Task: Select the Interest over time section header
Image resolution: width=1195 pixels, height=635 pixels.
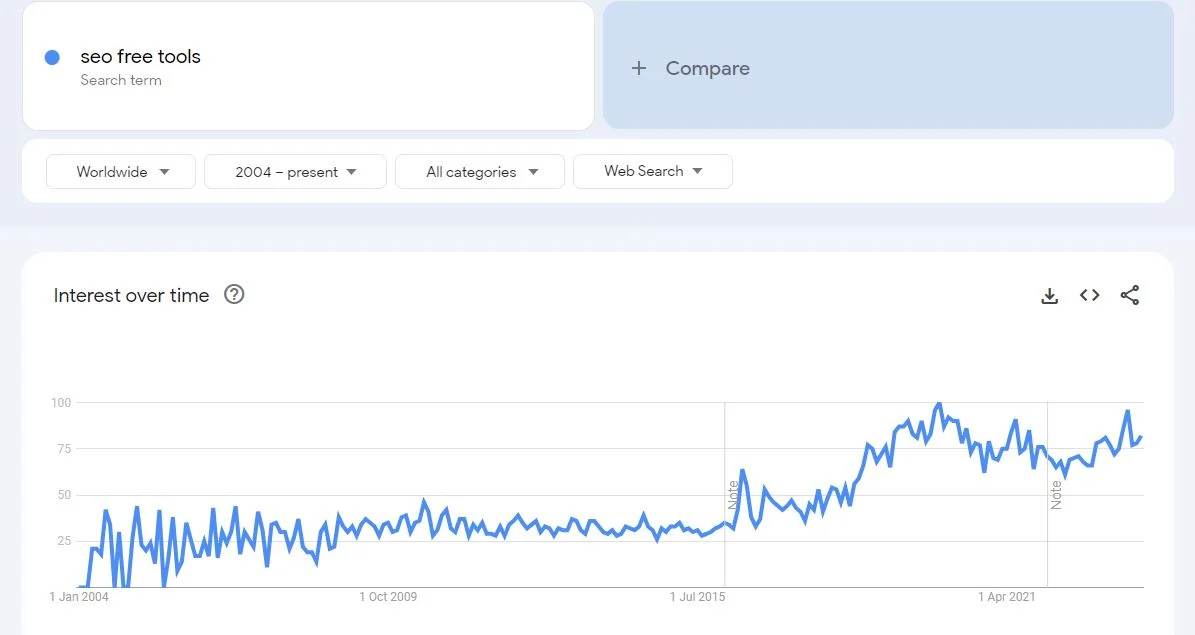Action: (132, 295)
